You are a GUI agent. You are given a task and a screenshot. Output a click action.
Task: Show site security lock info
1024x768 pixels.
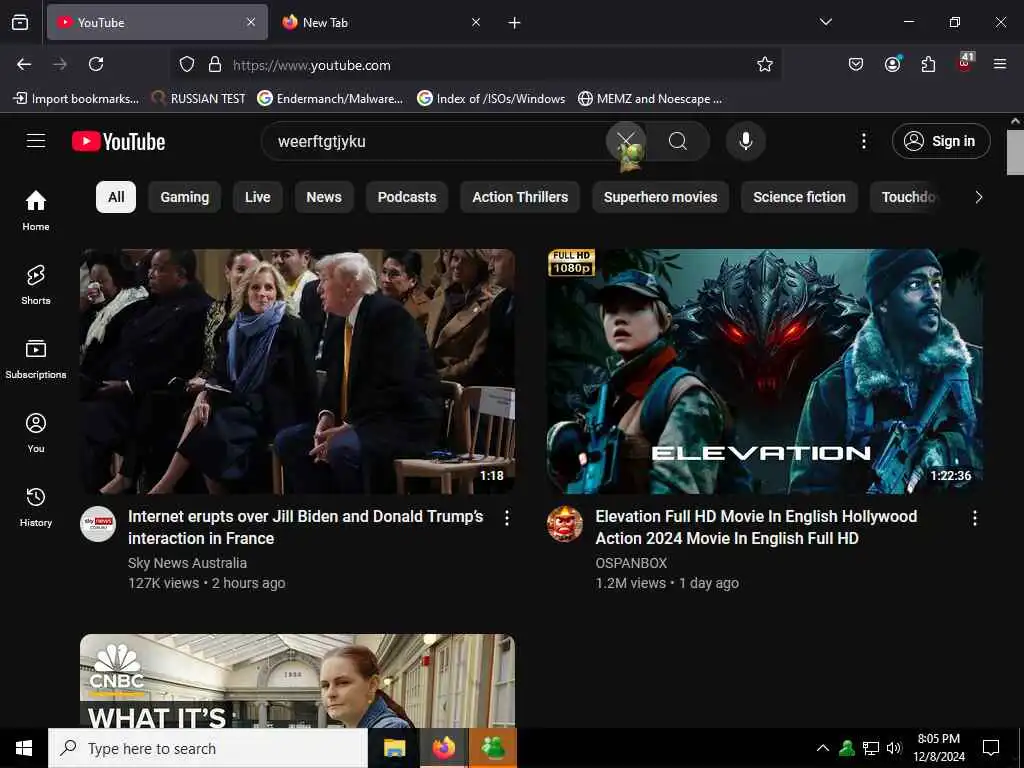(215, 64)
